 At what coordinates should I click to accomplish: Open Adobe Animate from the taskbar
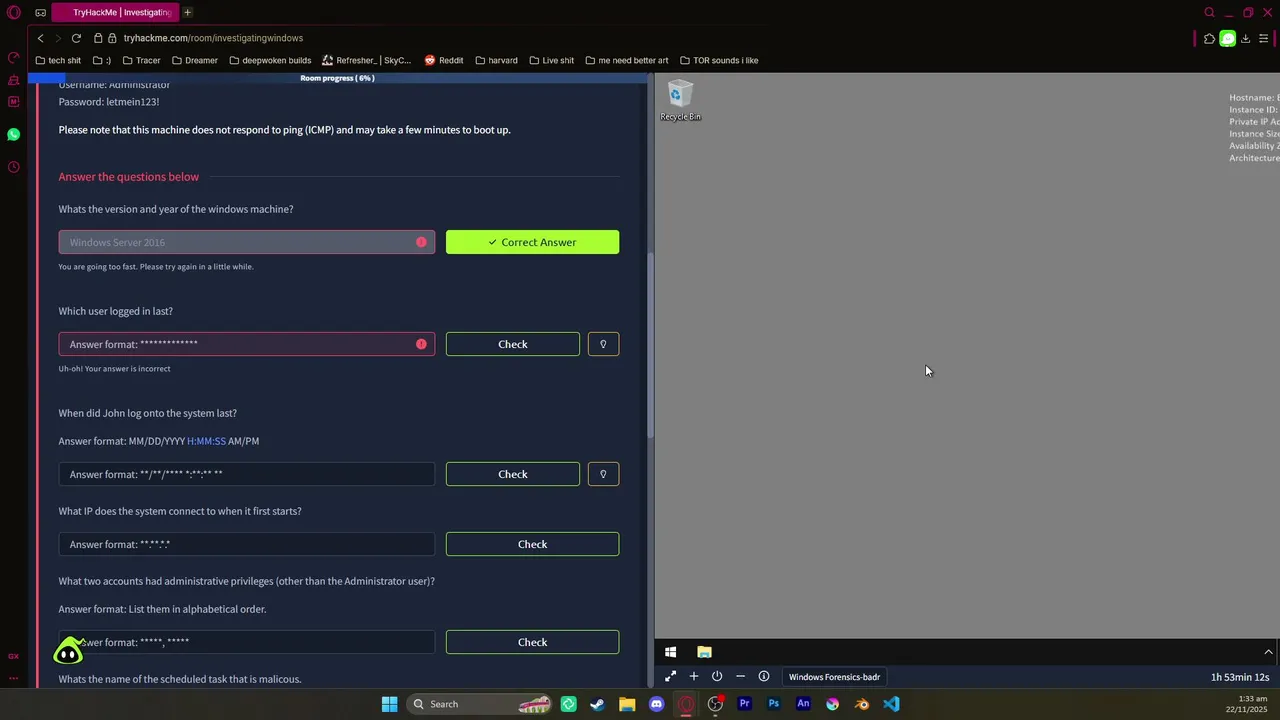[x=803, y=704]
